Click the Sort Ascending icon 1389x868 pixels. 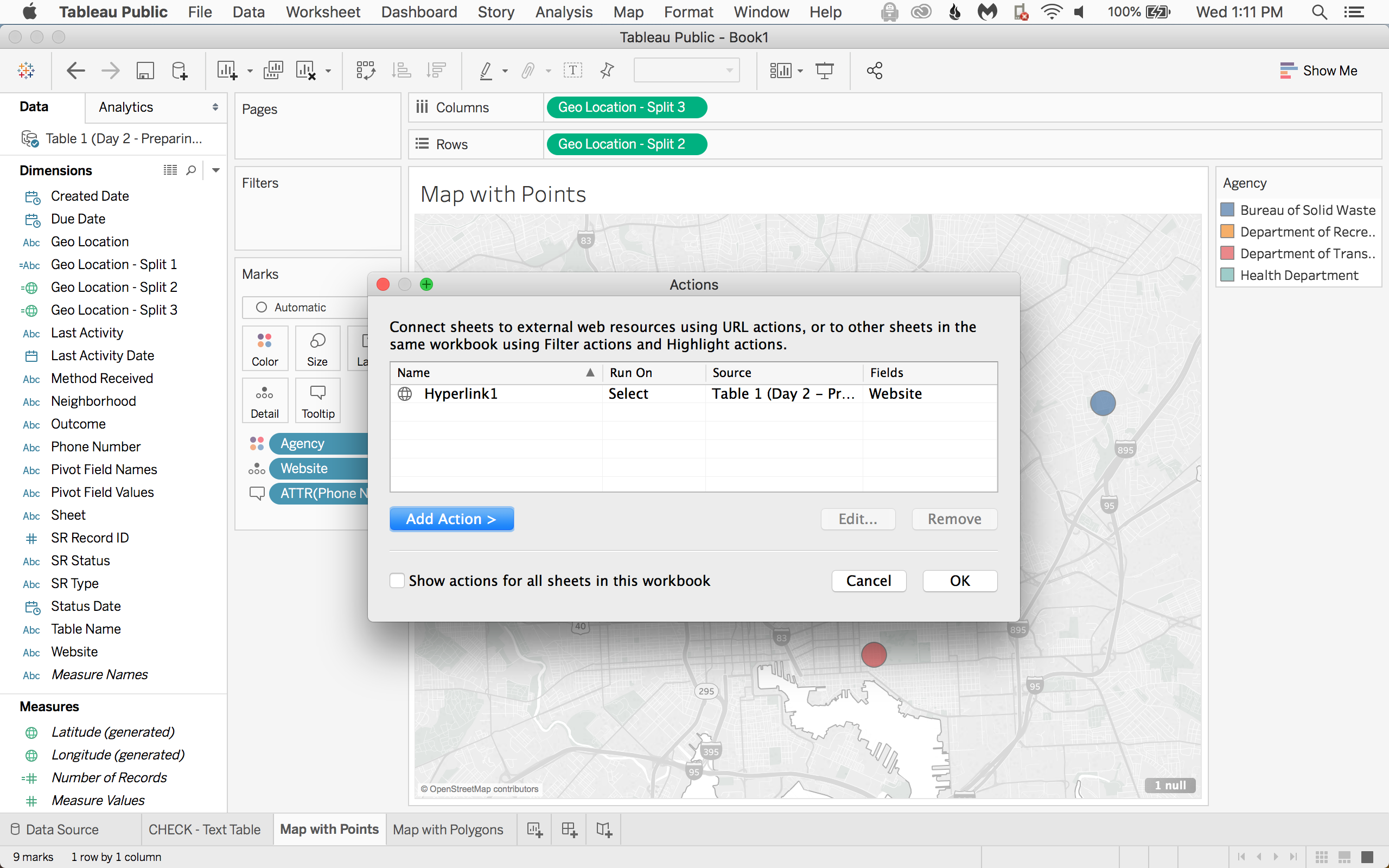click(x=401, y=71)
